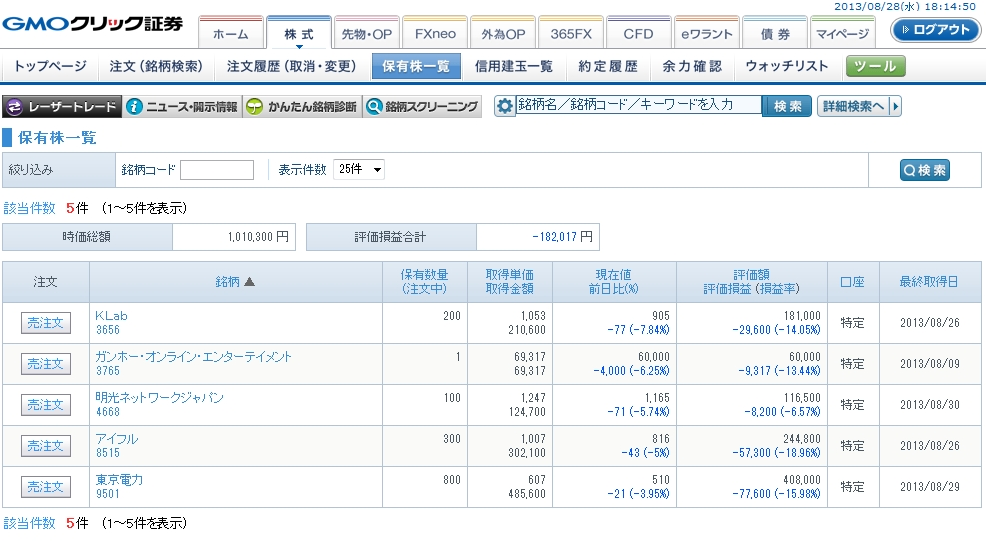
Task: Click the 銘柄コード filter input field
Action: [217, 170]
